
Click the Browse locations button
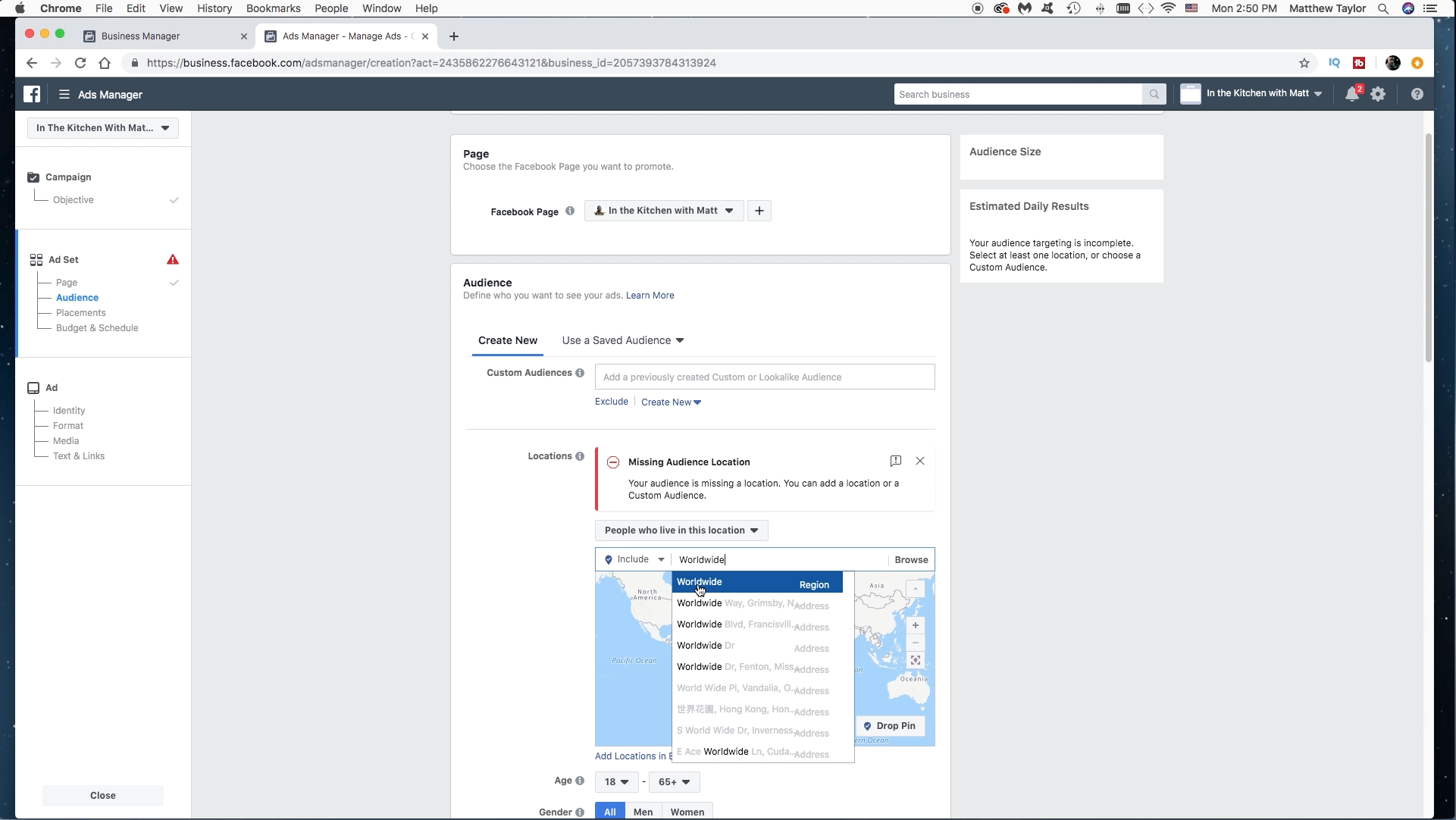pos(911,560)
